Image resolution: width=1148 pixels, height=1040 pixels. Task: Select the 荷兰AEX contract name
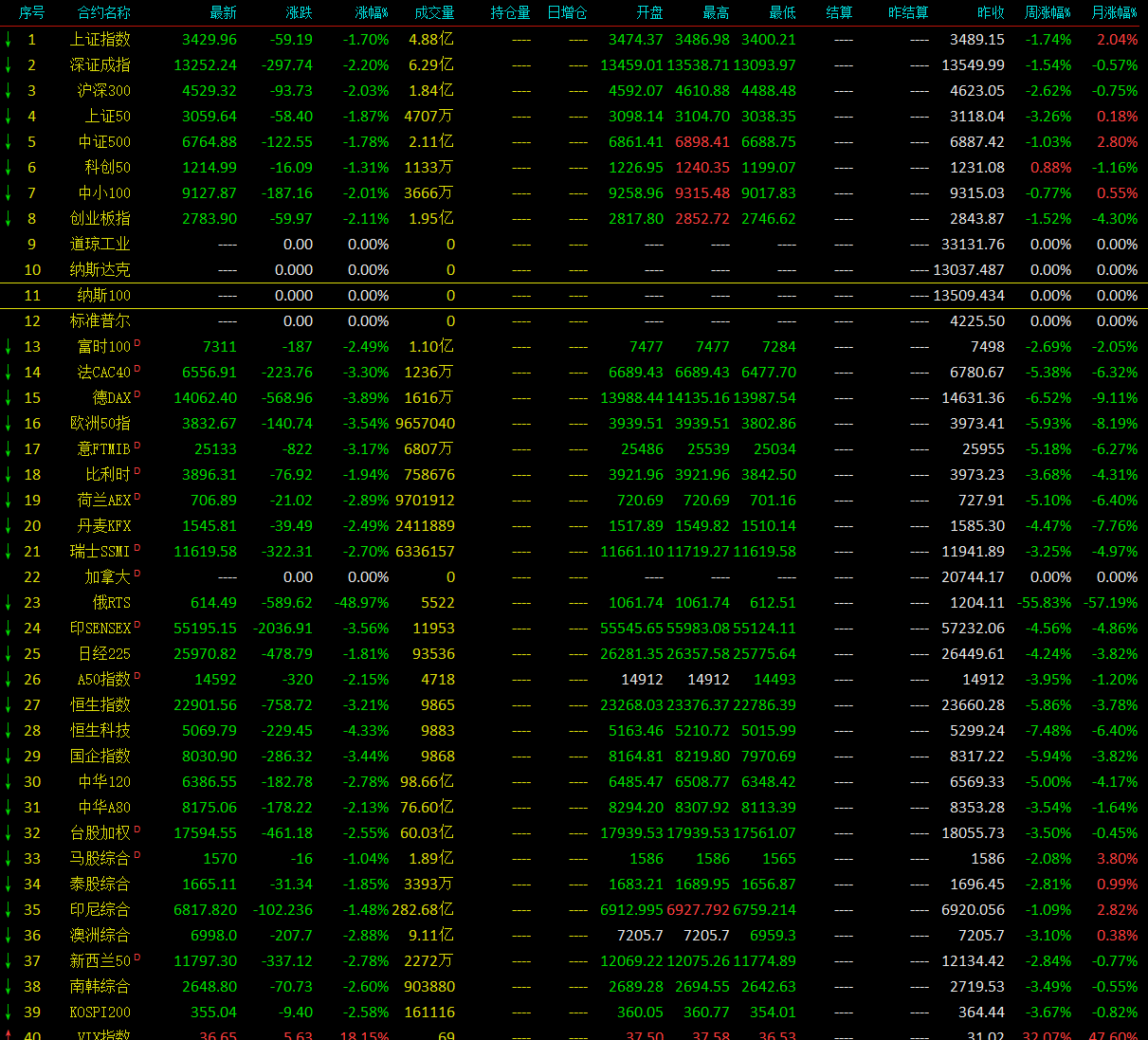click(103, 501)
